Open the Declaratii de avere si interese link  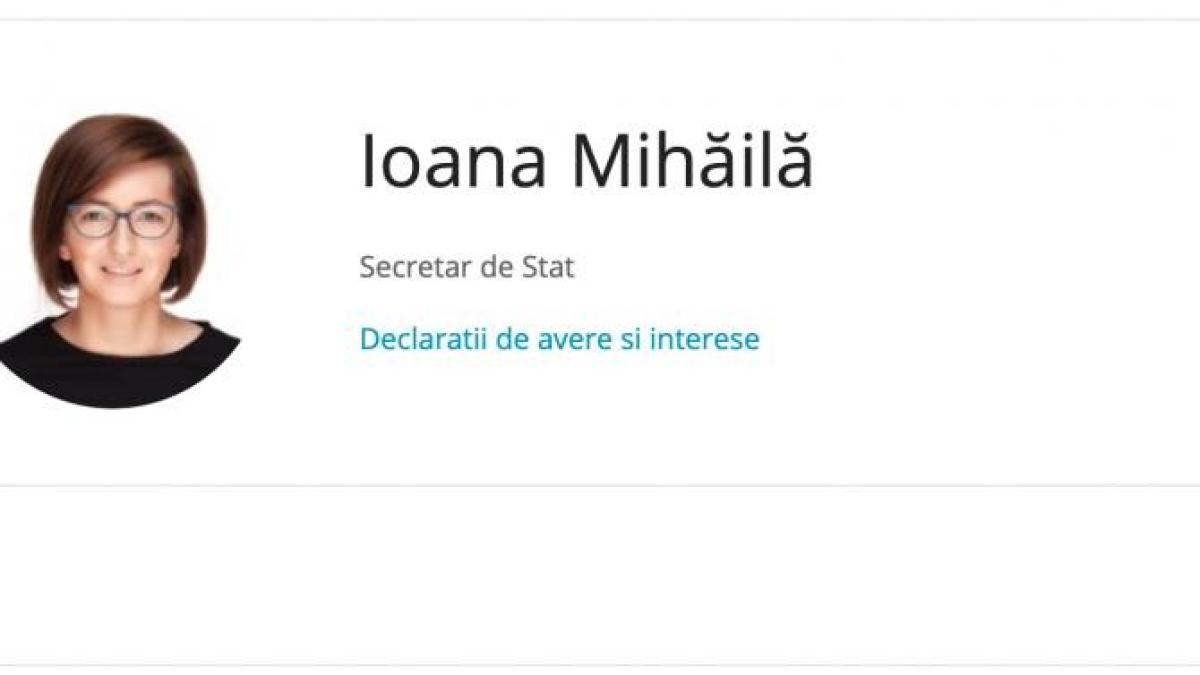559,339
